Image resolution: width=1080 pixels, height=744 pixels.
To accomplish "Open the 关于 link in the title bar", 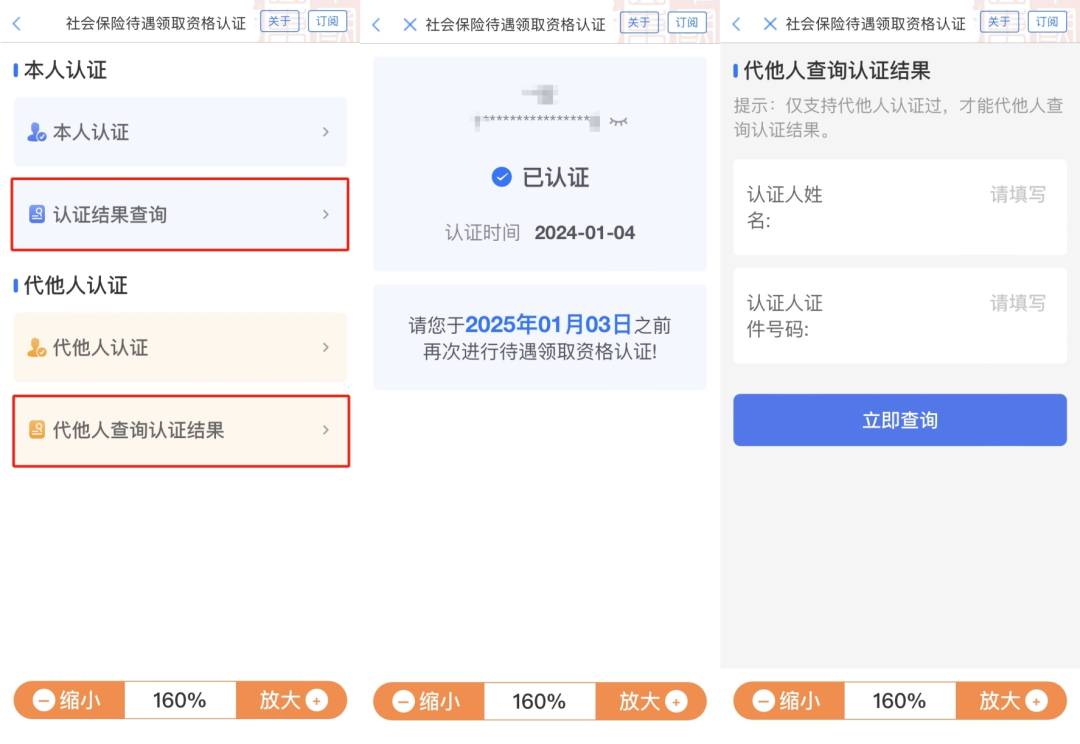I will [x=280, y=21].
